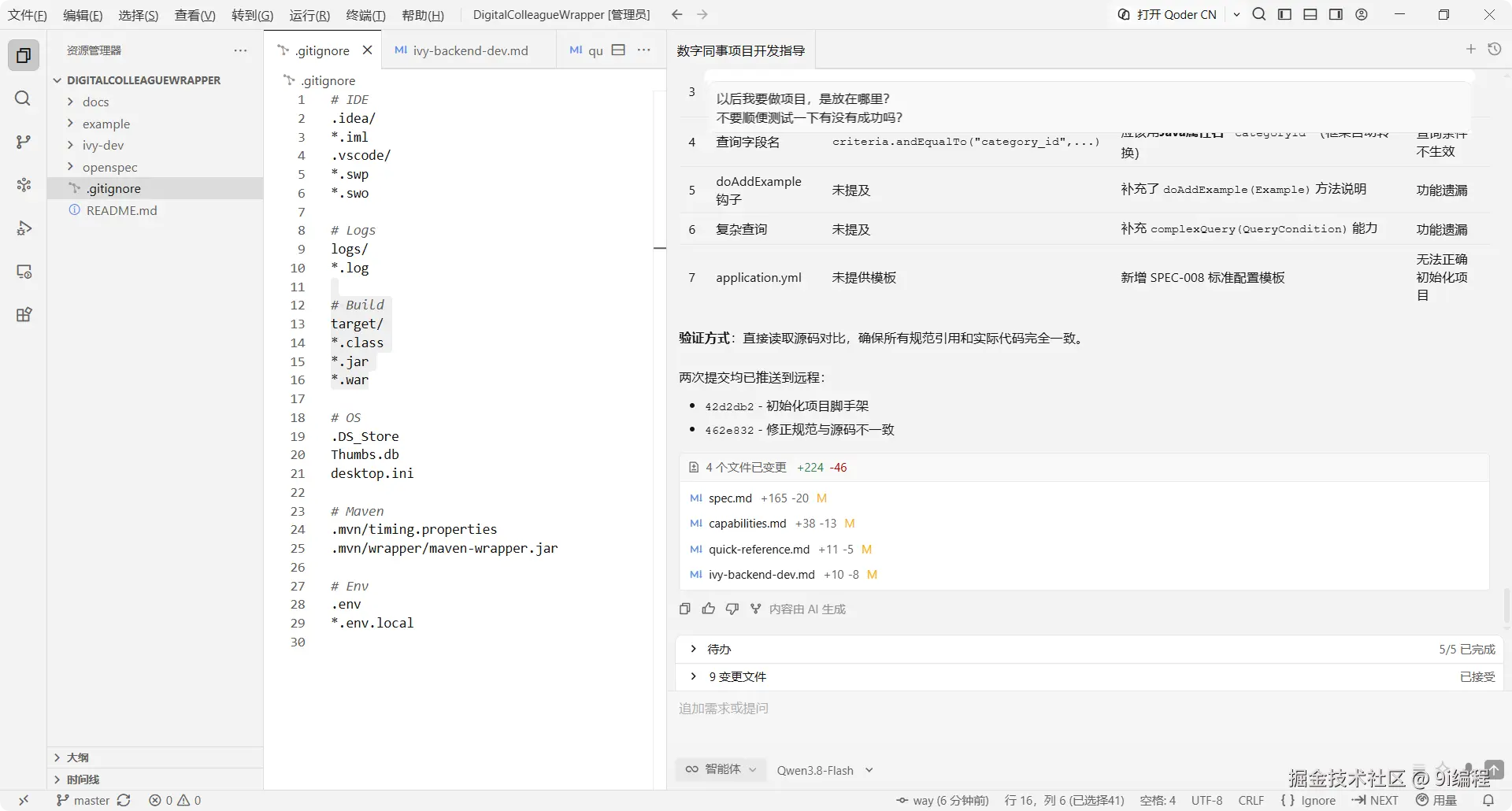The image size is (1512, 811).
Task: Open the Run and Debug view icon
Action: tap(24, 228)
